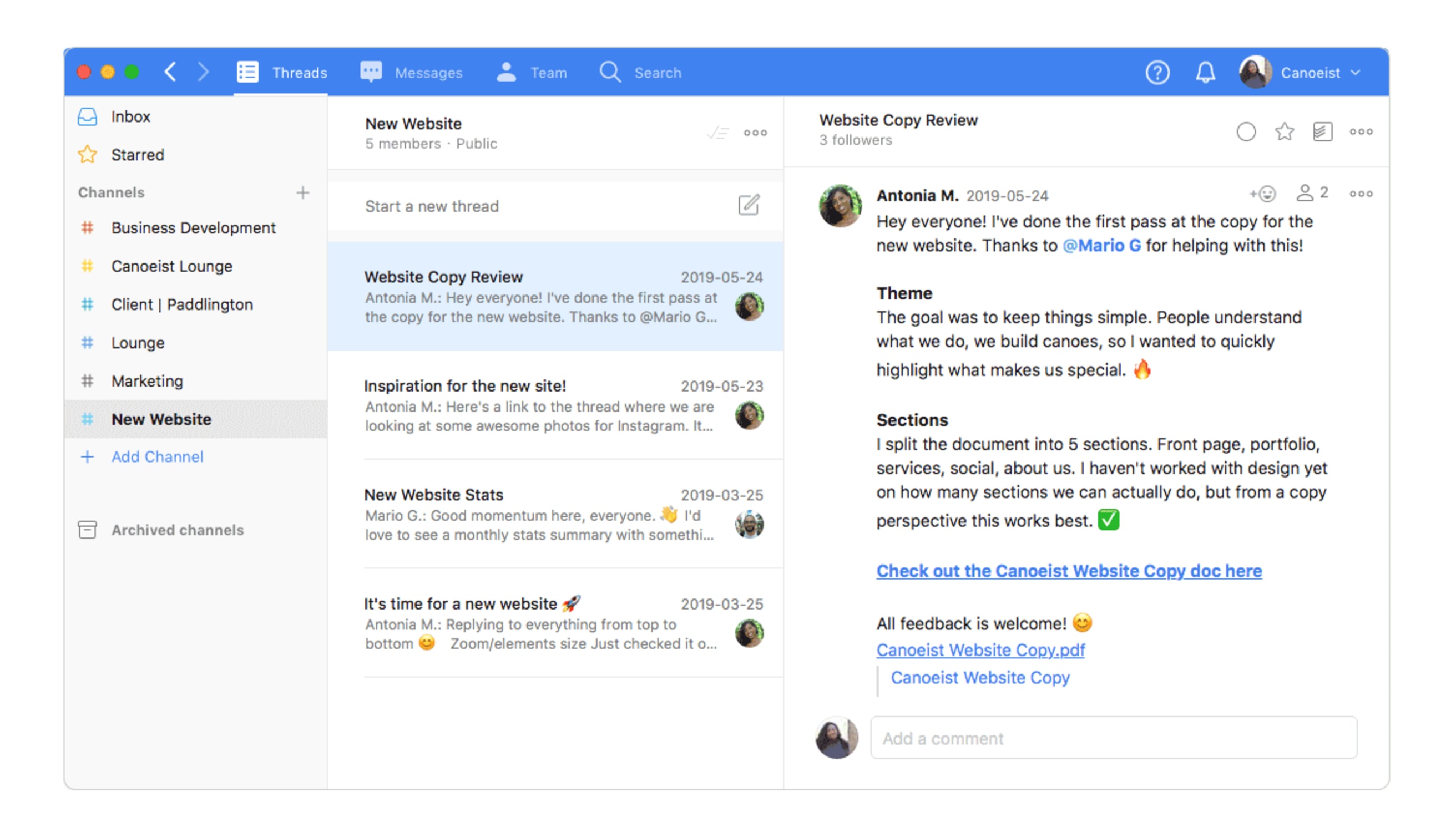Open the Canoeist workspace dropdown

click(x=1318, y=72)
